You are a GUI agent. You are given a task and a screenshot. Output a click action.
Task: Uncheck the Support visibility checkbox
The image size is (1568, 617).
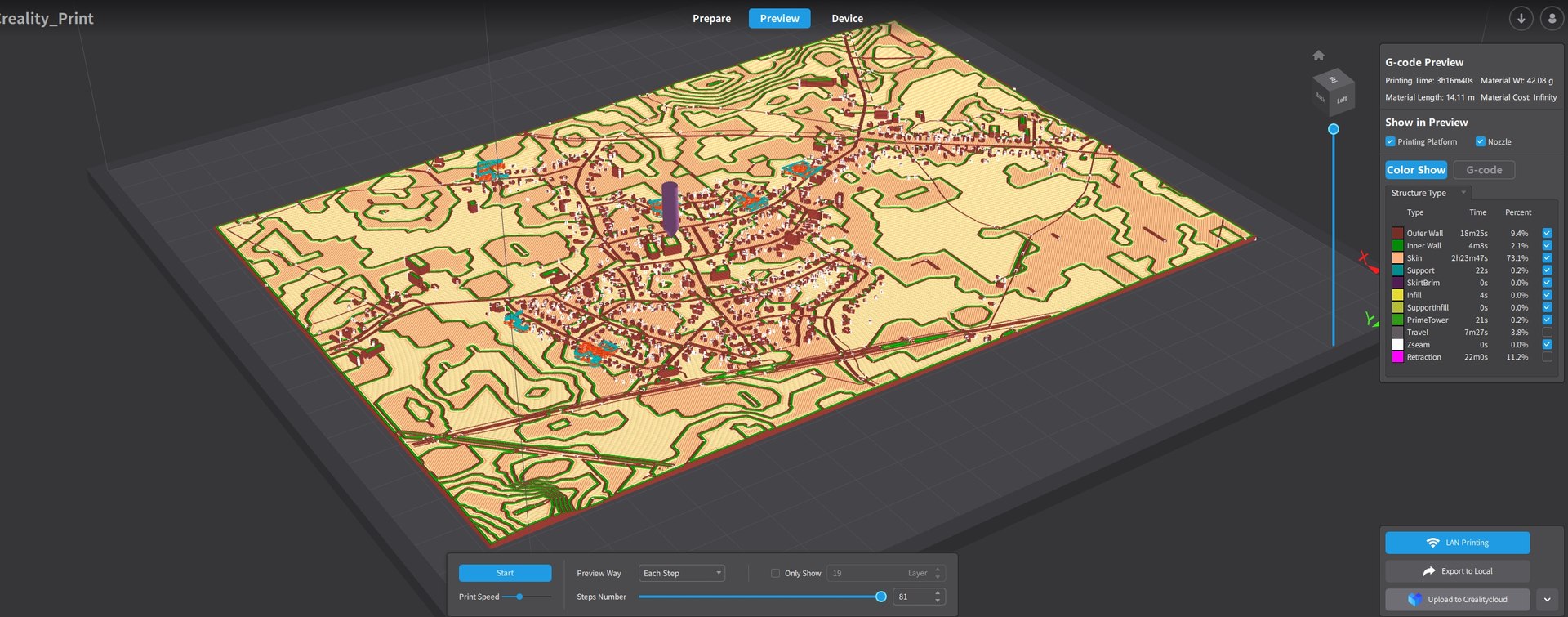[x=1547, y=270]
